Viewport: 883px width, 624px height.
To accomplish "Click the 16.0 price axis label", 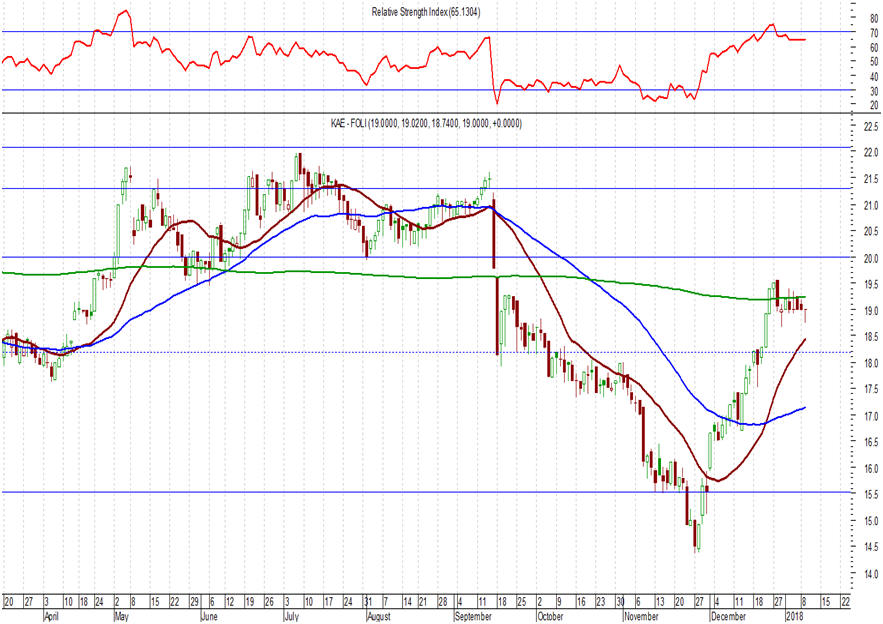I will [x=872, y=469].
